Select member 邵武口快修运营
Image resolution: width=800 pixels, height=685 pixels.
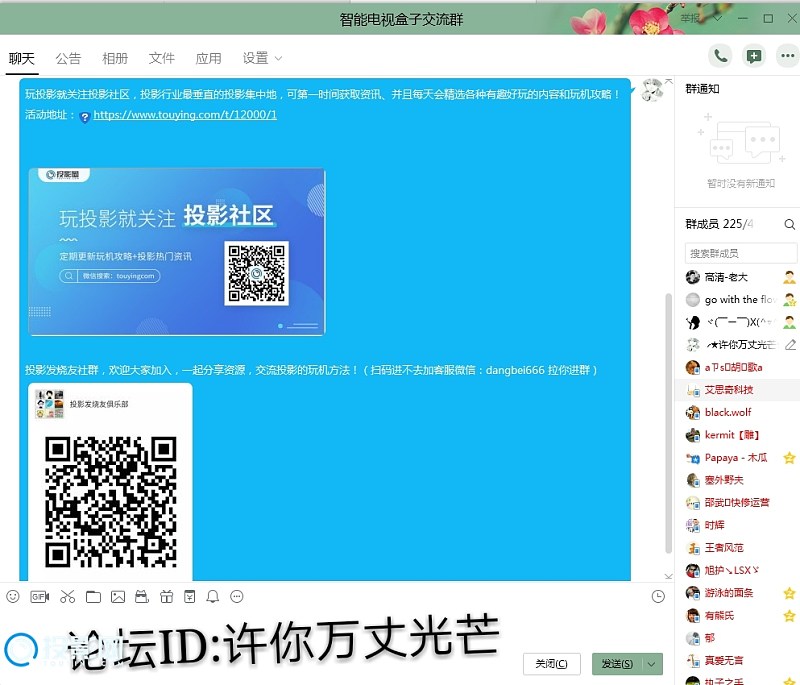737,502
